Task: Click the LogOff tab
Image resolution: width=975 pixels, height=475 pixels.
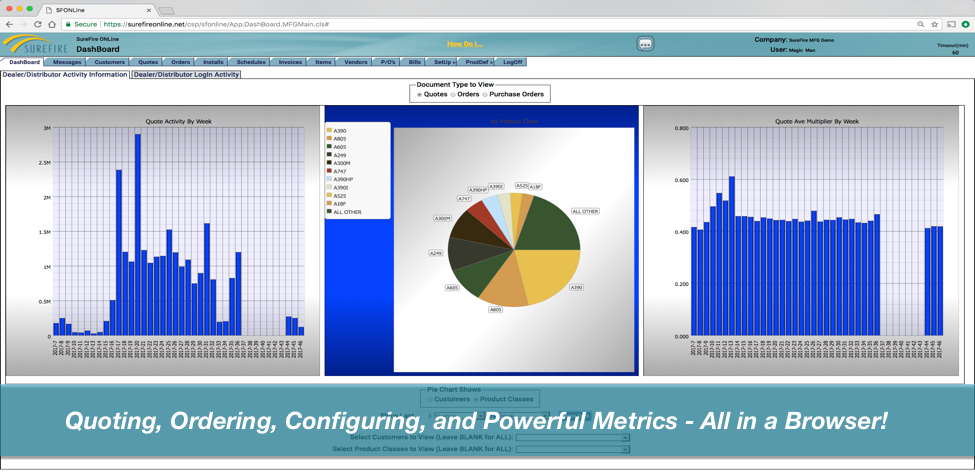Action: tap(512, 62)
